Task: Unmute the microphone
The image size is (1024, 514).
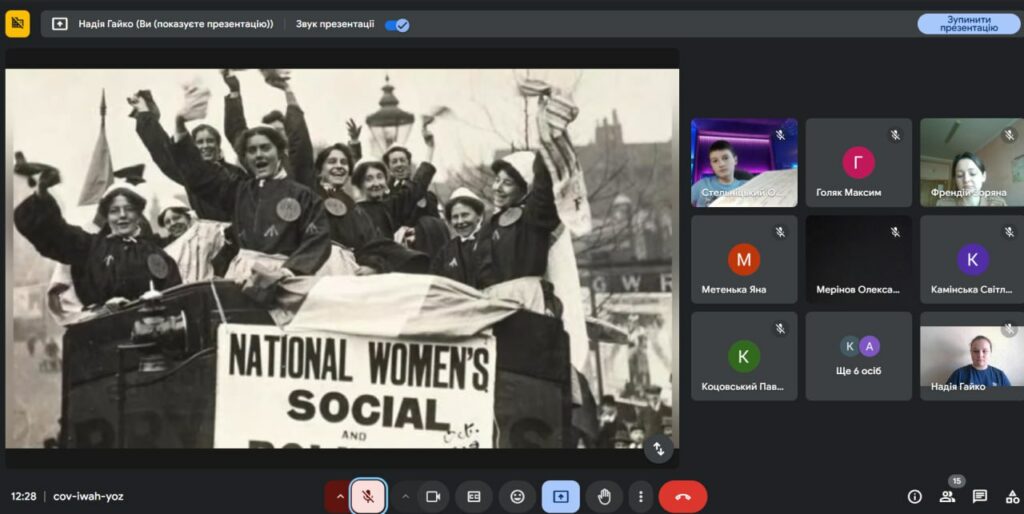Action: click(368, 496)
